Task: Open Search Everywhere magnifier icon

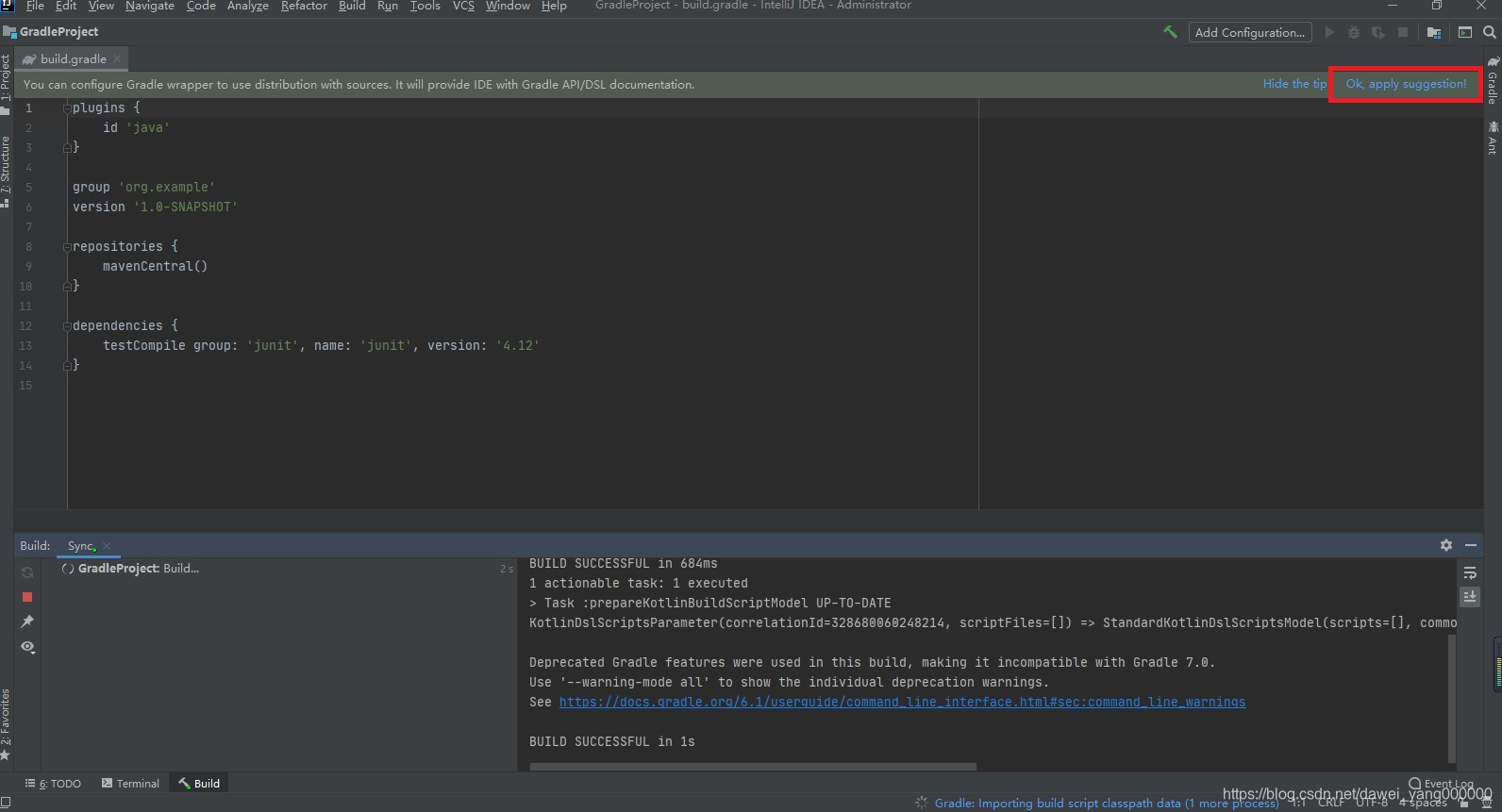Action: tap(1490, 32)
